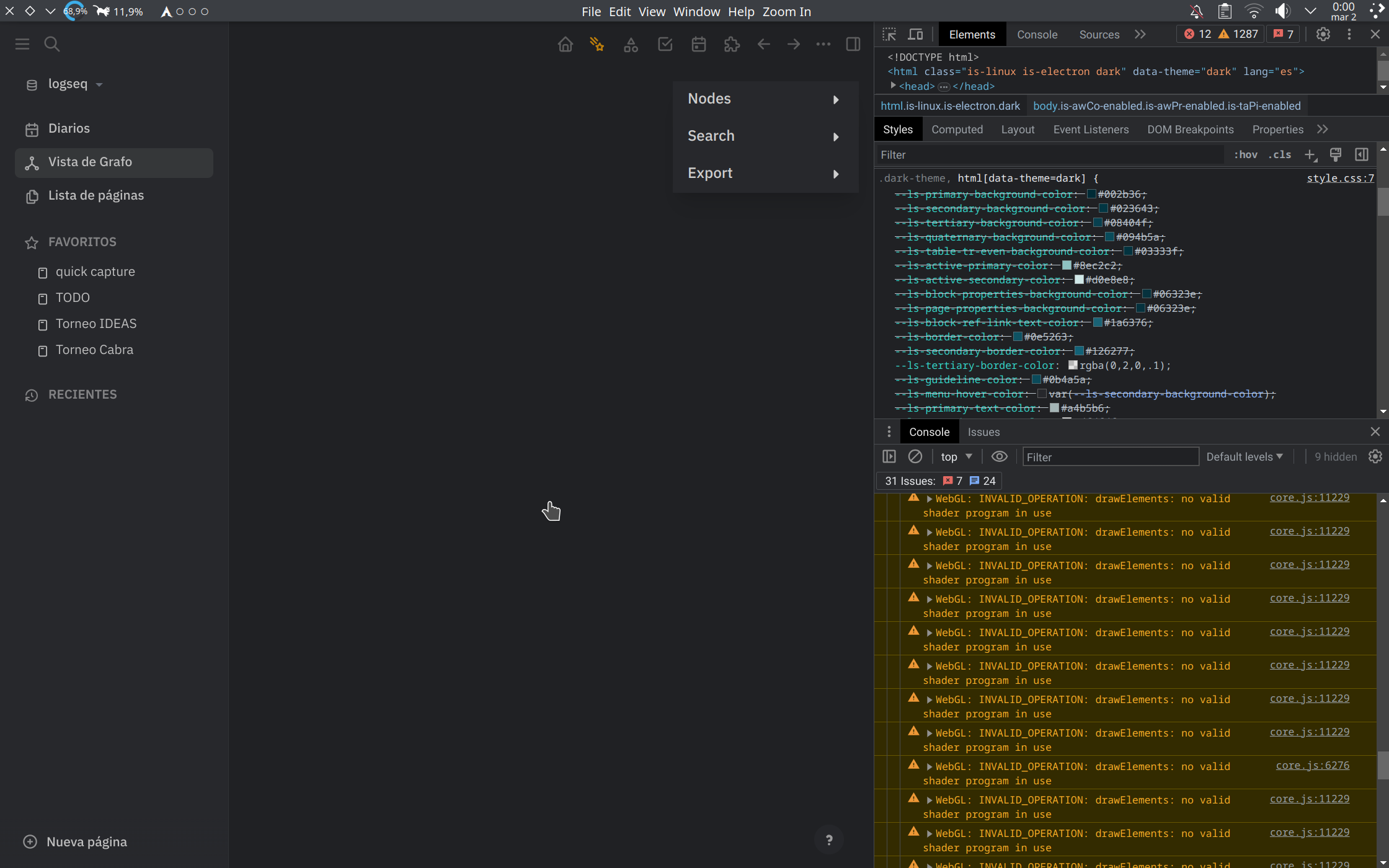Open the plugins puzzle icon
Viewport: 1389px width, 868px height.
click(732, 44)
